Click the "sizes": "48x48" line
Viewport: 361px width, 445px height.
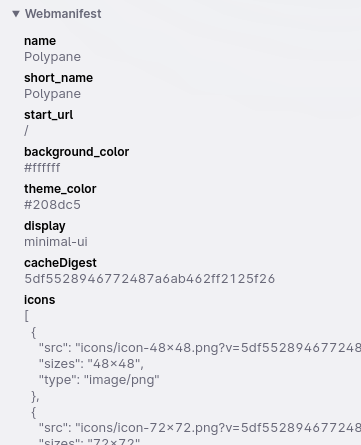coord(91,364)
